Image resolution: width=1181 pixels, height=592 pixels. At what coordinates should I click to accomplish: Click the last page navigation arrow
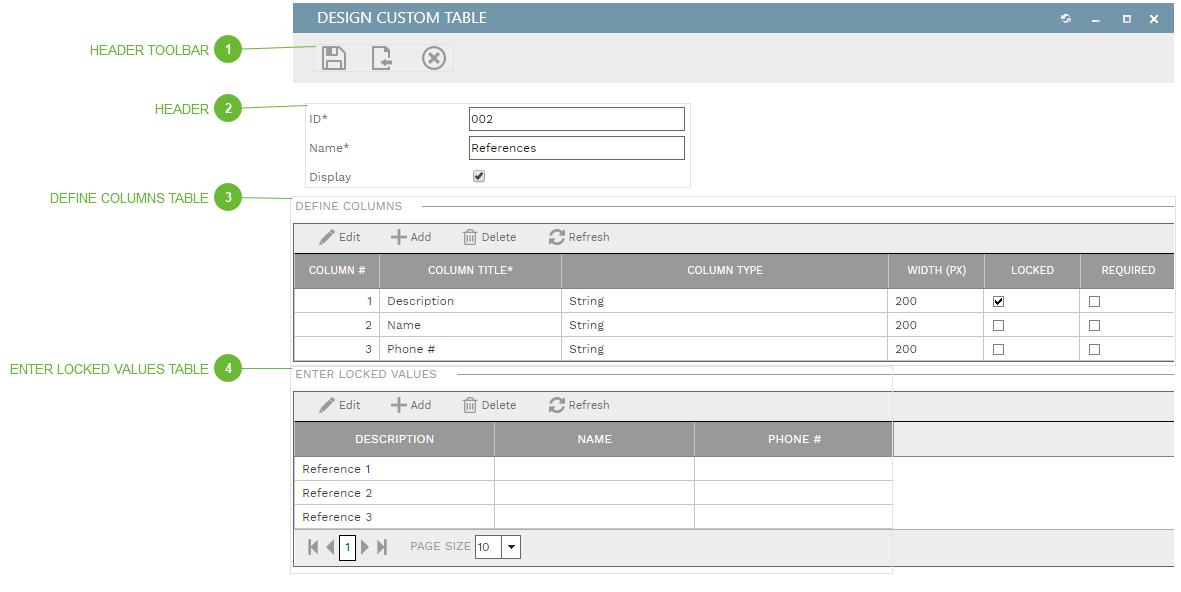tap(381, 547)
